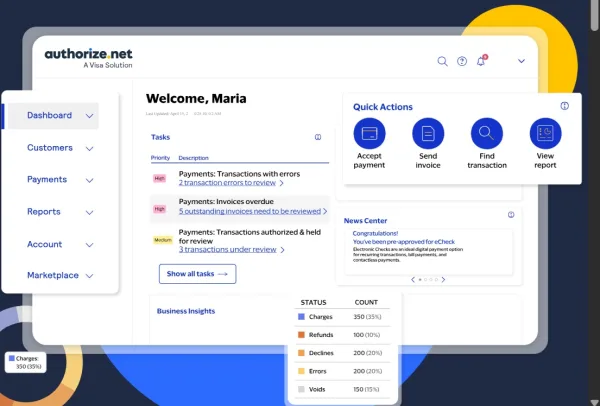This screenshot has width=600, height=406.
Task: Select Marketplace in the sidebar
Action: tap(53, 275)
